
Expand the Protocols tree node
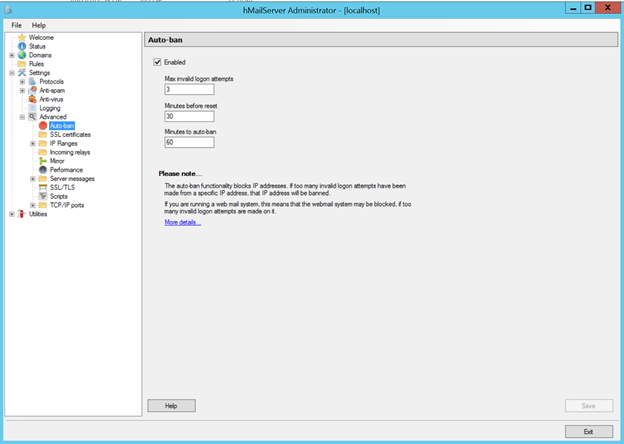tap(22, 82)
